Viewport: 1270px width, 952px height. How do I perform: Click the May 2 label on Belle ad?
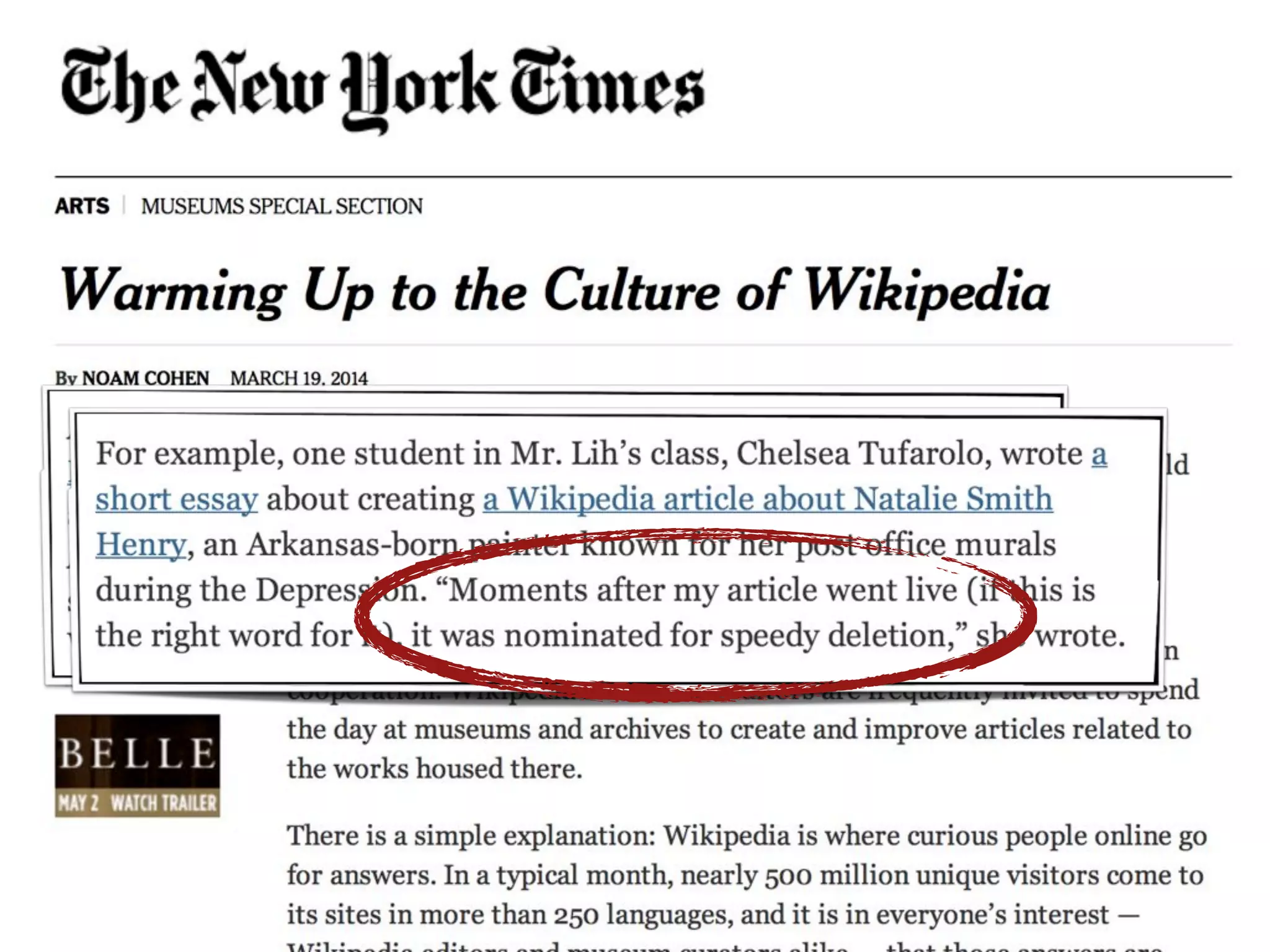pyautogui.click(x=79, y=803)
